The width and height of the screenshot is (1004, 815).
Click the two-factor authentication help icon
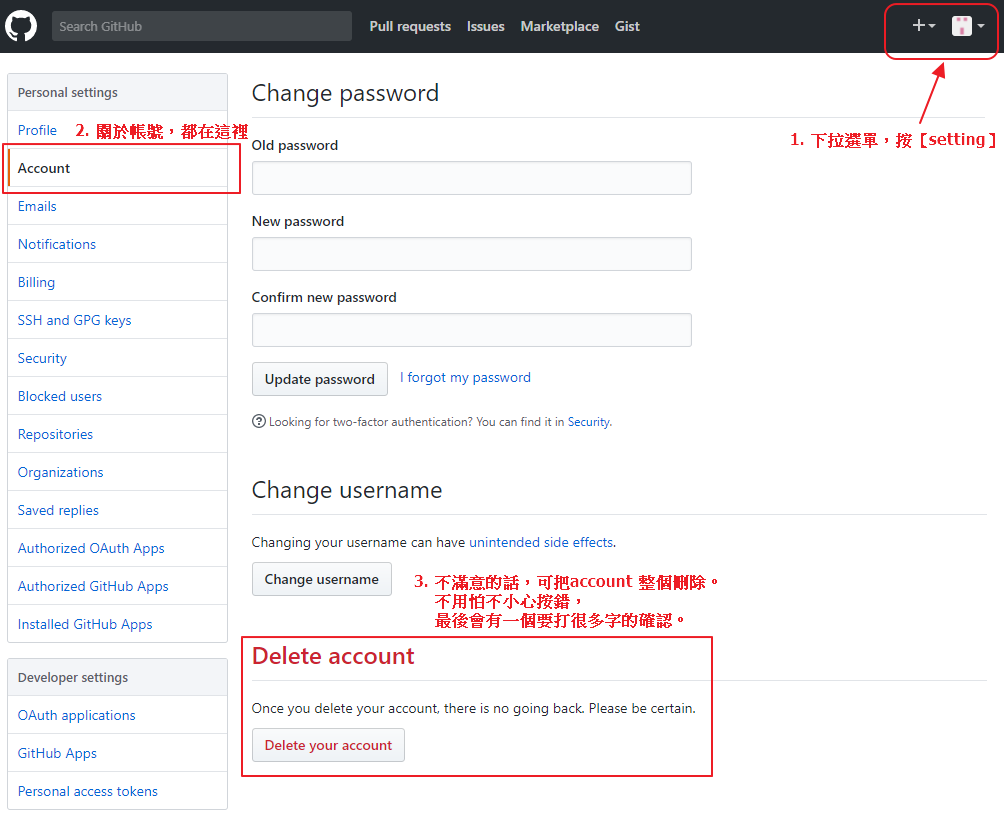click(258, 422)
